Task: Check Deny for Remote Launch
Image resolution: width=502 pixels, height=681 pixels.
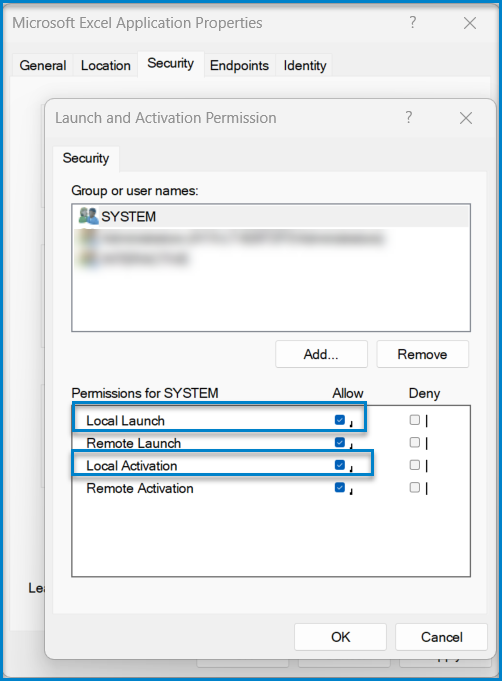Action: click(415, 442)
